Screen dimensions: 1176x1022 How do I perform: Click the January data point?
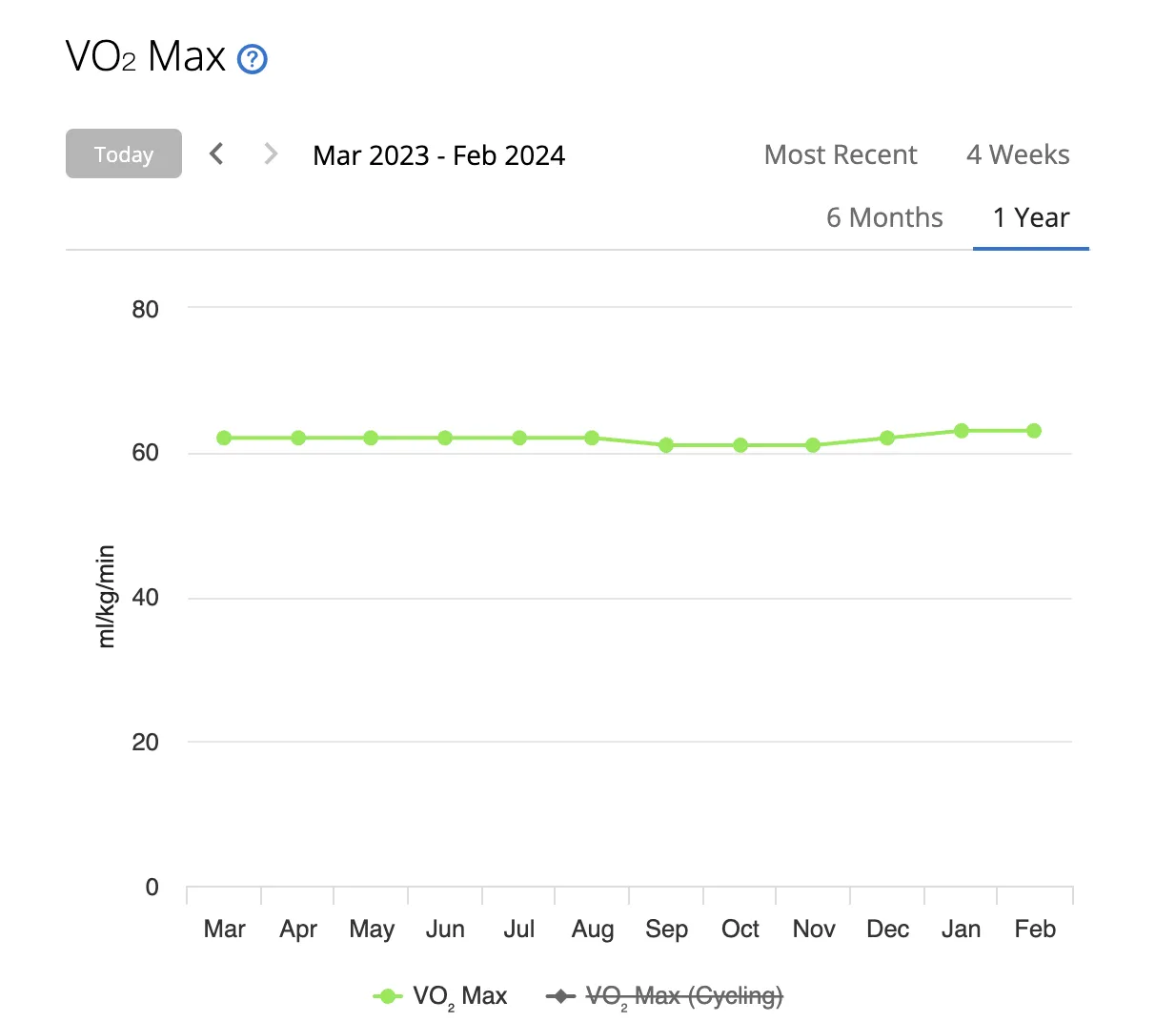[x=962, y=431]
